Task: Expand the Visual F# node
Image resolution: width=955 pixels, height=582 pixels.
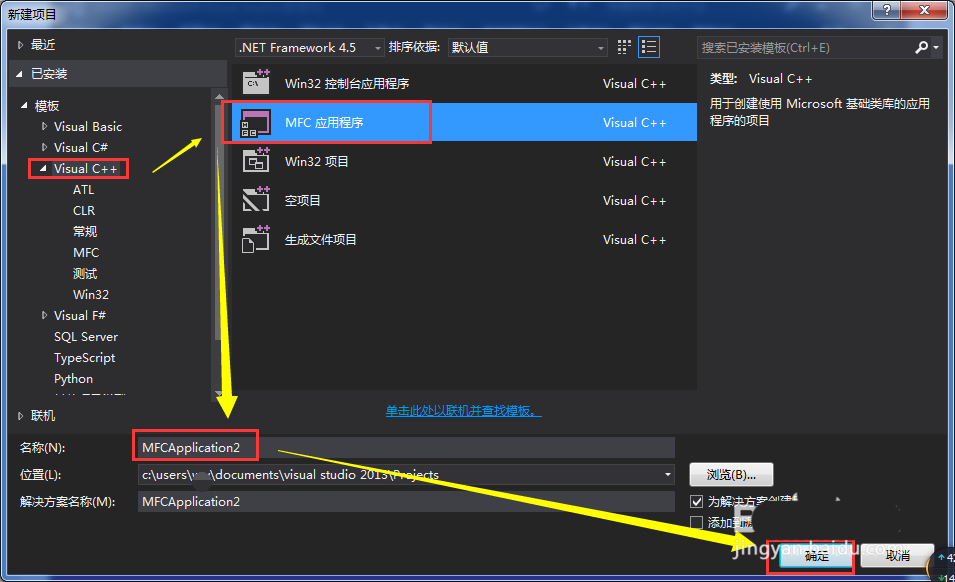Action: tap(44, 315)
